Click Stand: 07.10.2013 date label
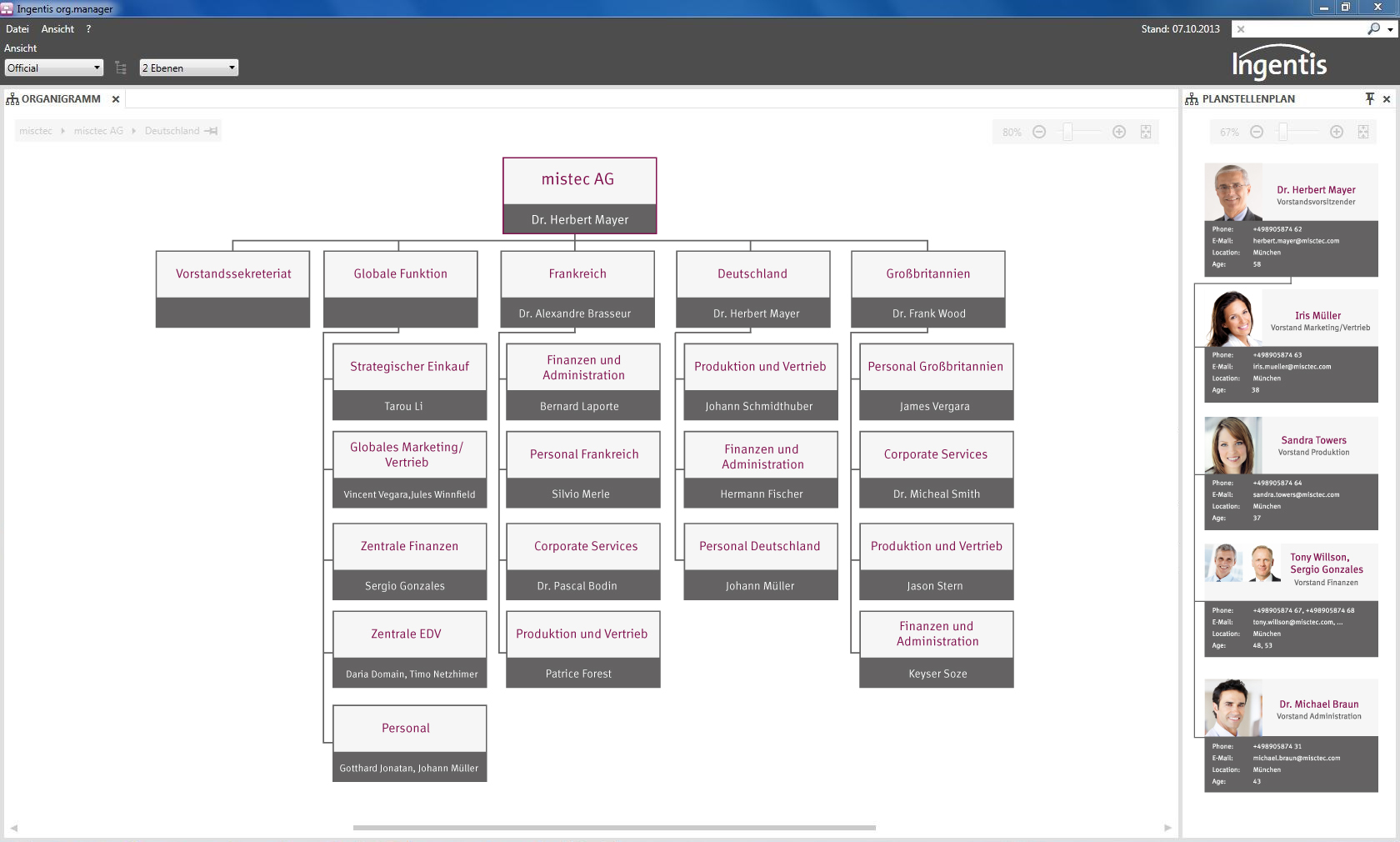The image size is (1400, 842). pyautogui.click(x=1180, y=29)
